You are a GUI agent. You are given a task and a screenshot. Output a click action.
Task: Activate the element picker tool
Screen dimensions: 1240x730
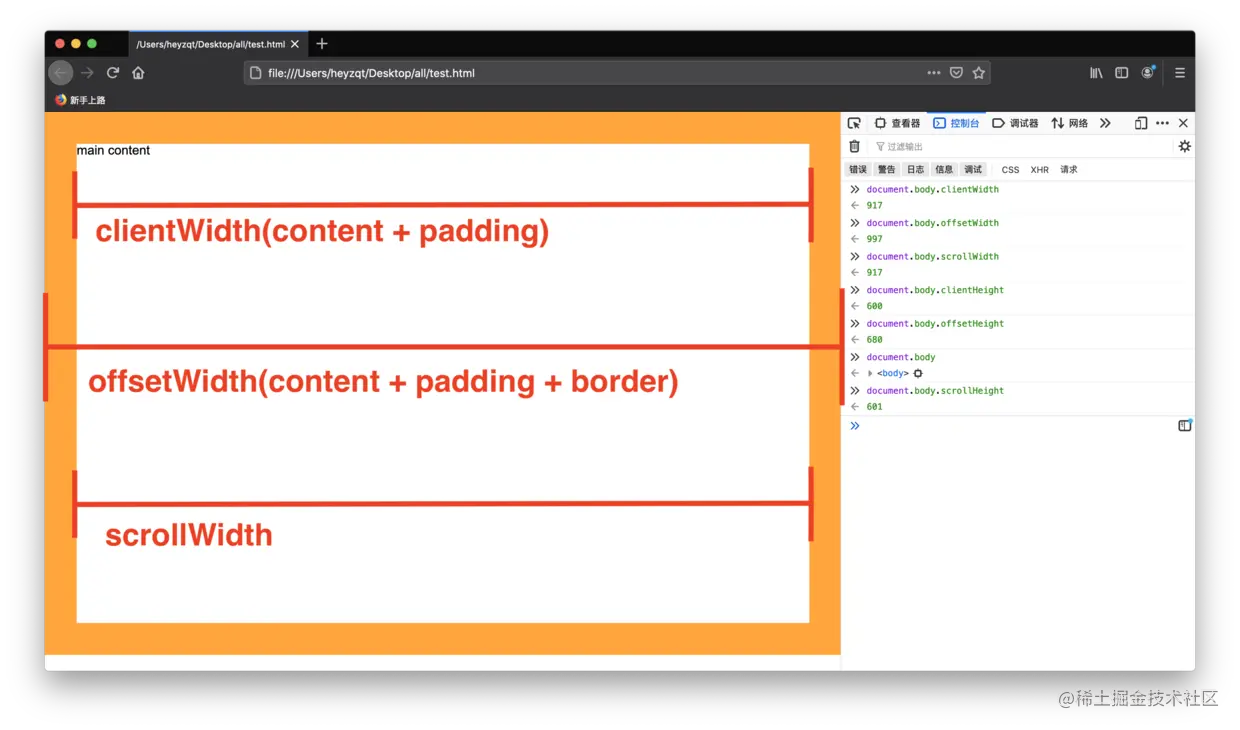tap(854, 123)
